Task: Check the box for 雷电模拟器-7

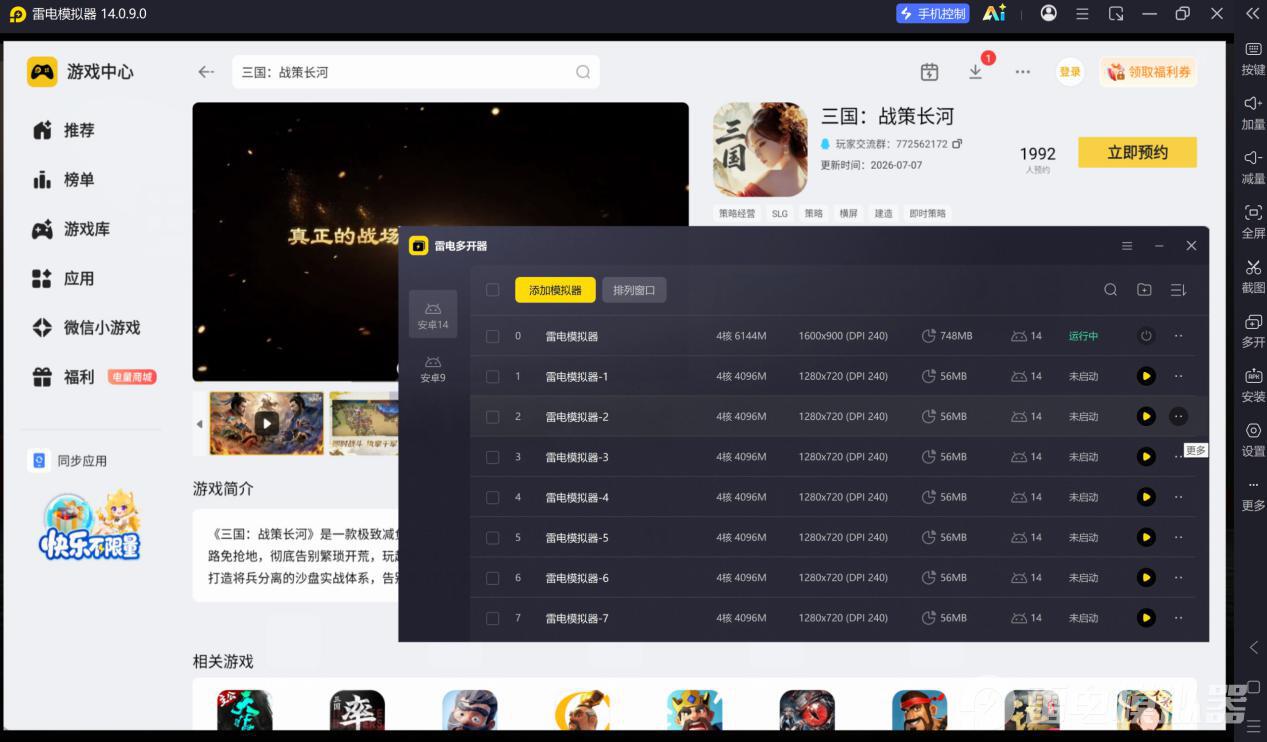Action: pos(492,618)
